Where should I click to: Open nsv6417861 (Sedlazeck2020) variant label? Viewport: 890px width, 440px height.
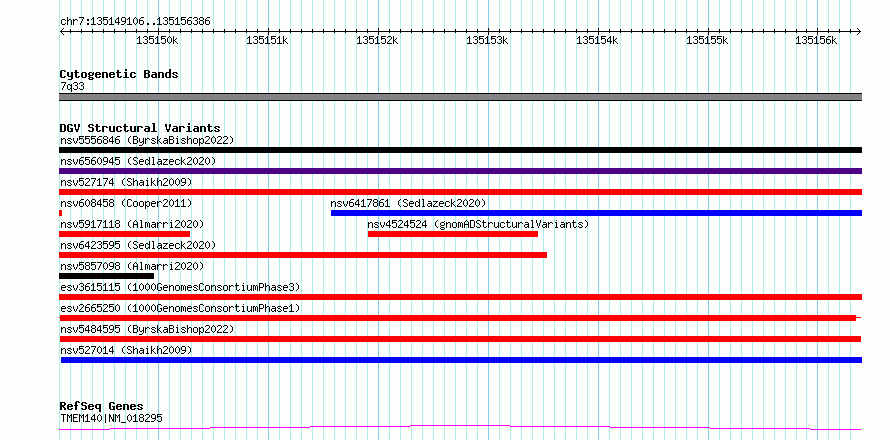tap(409, 203)
